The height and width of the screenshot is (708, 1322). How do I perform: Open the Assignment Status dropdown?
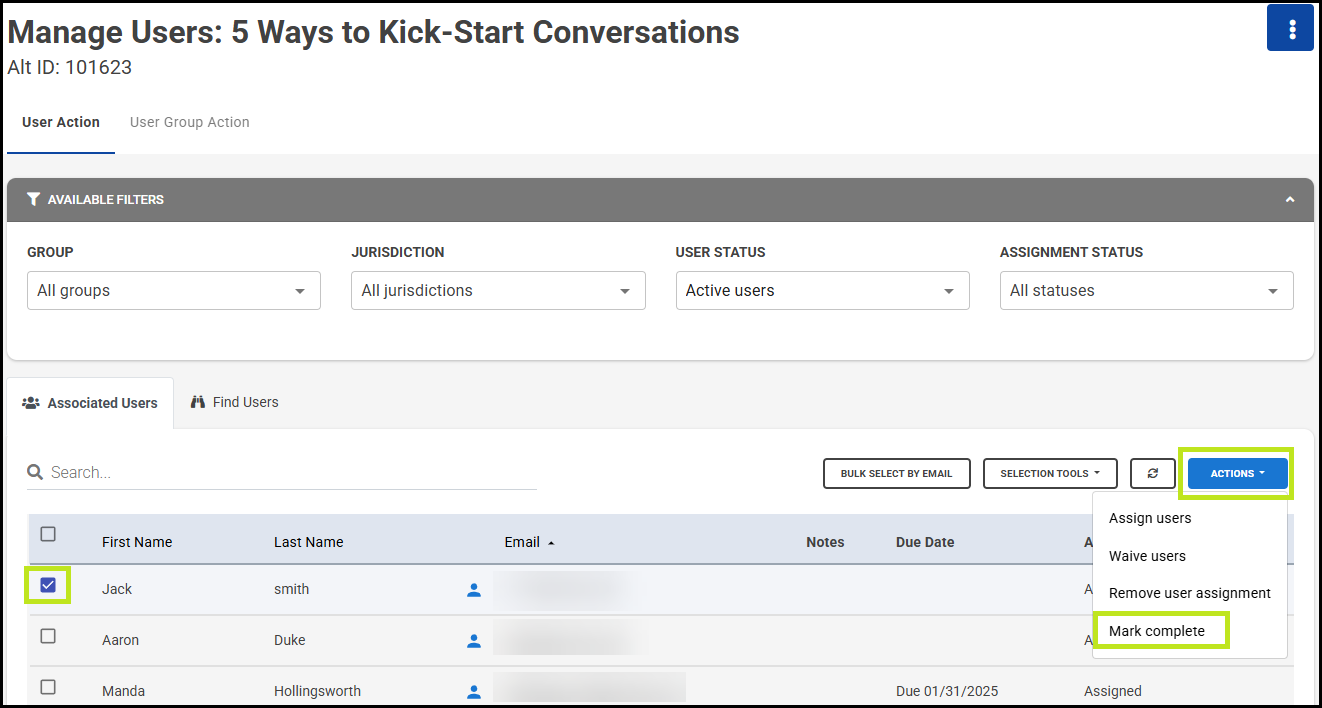tap(1145, 291)
